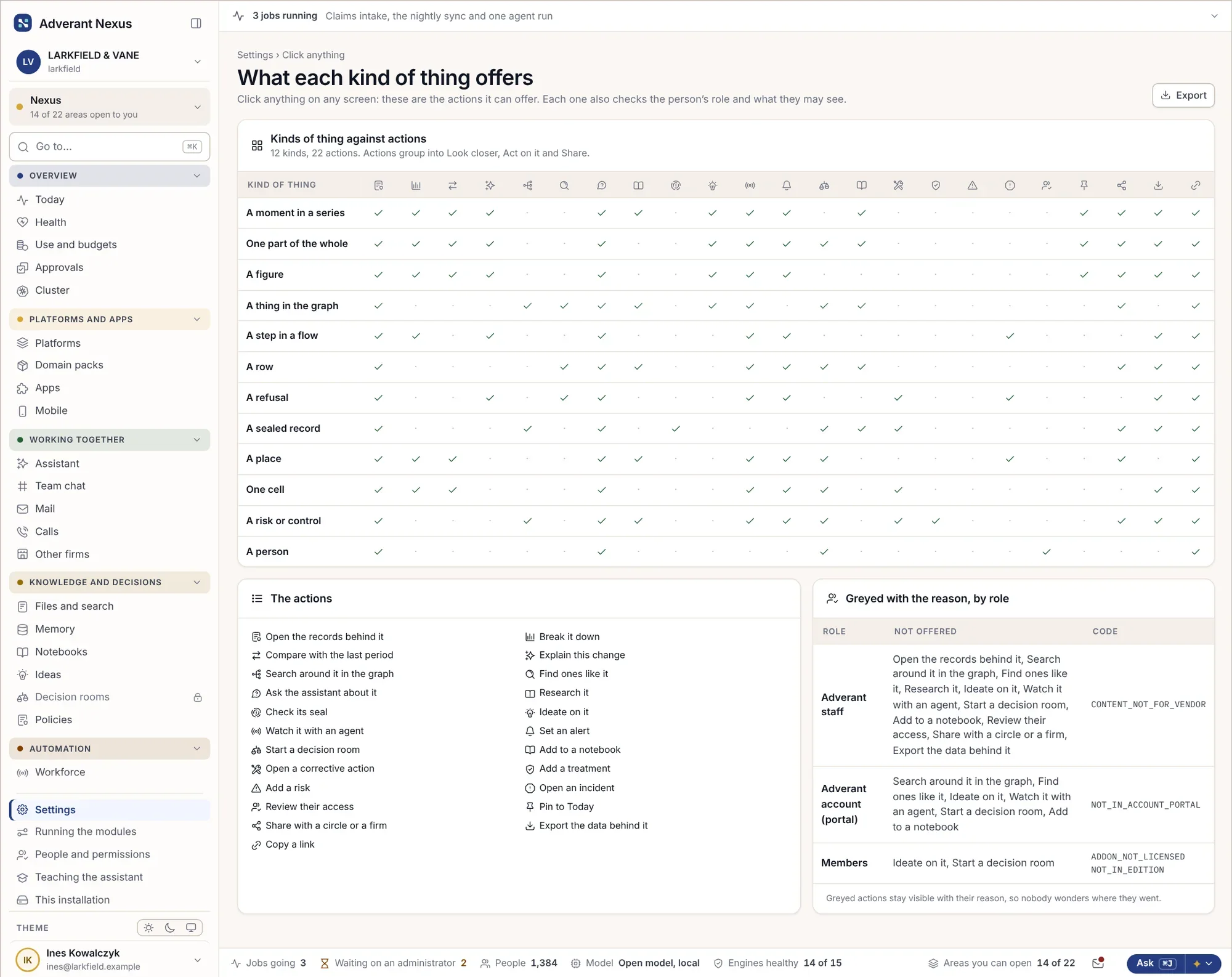Click the 'Break it down' chart column icon
Viewport: 1232px width, 977px height.
(416, 185)
